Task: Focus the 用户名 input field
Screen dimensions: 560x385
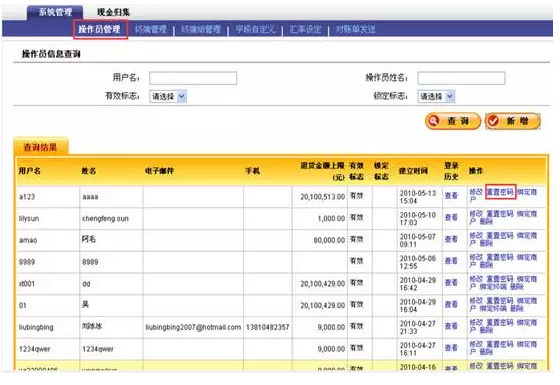Action: 193,78
